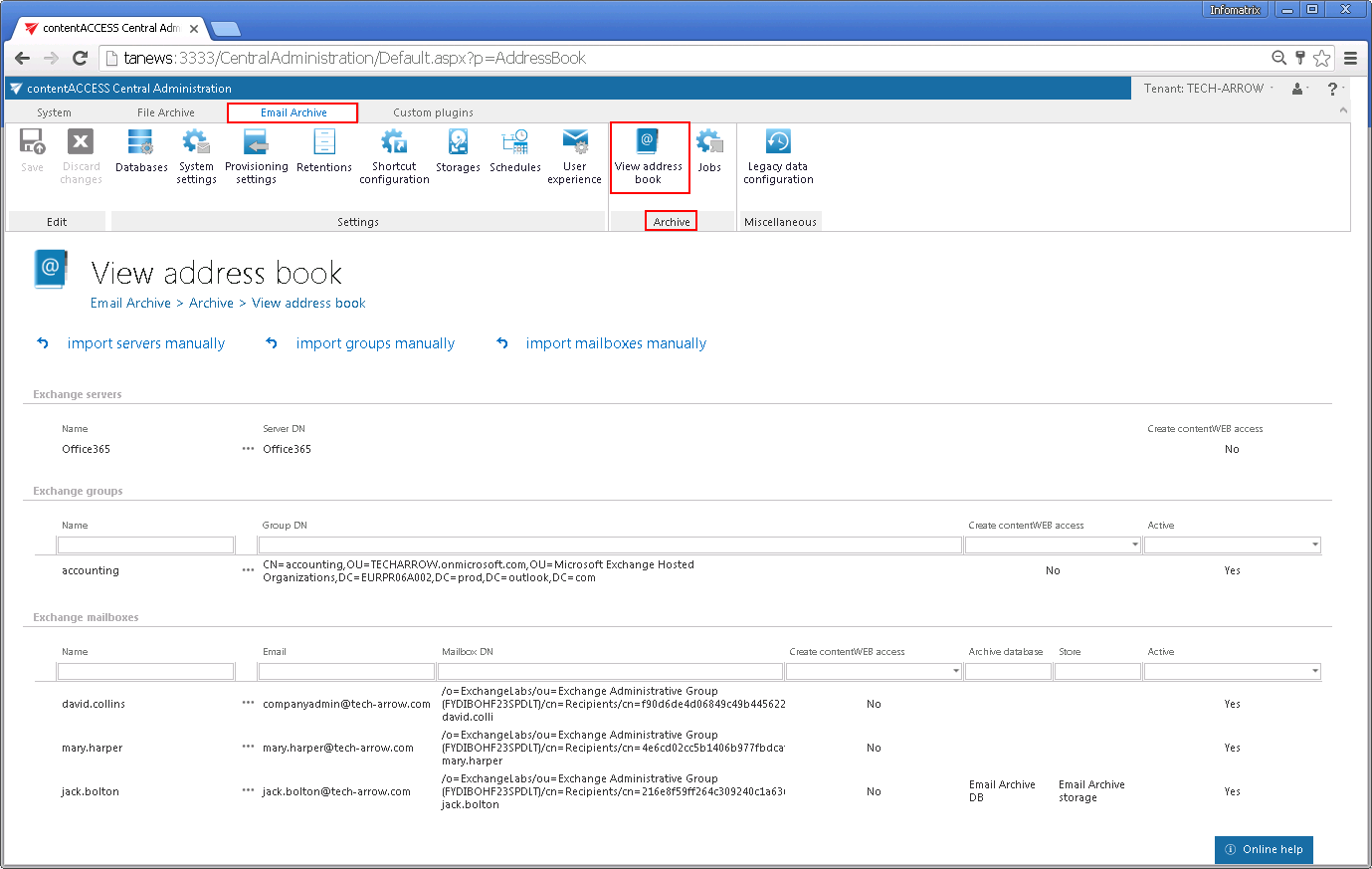Click the saved password key icon
This screenshot has width=1372, height=869.
pos(1300,58)
